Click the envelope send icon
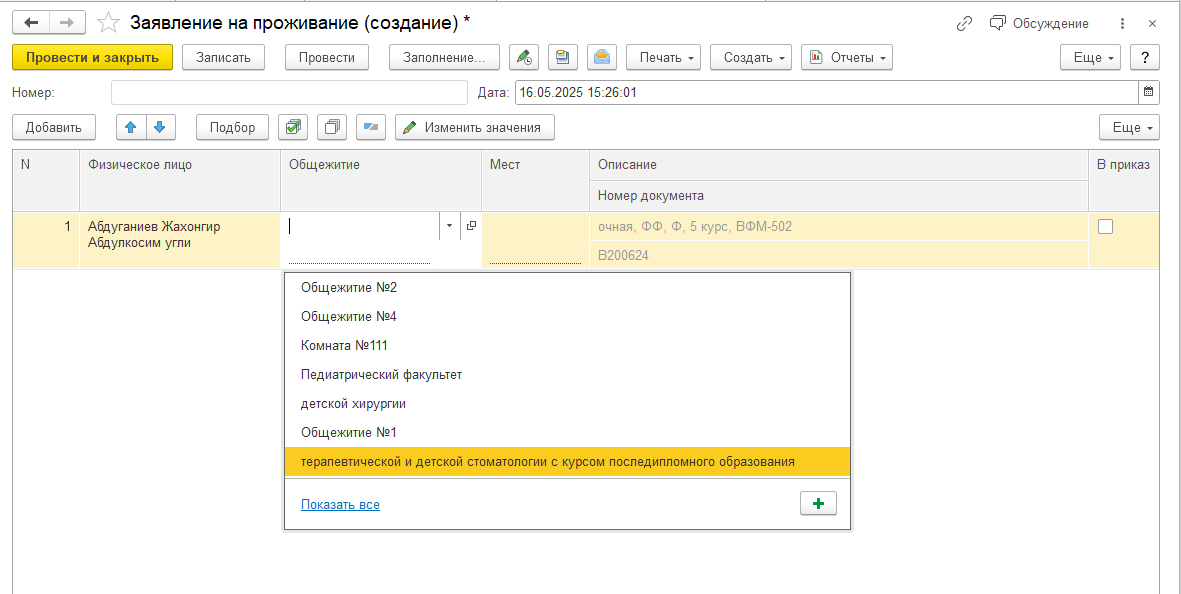 point(603,57)
